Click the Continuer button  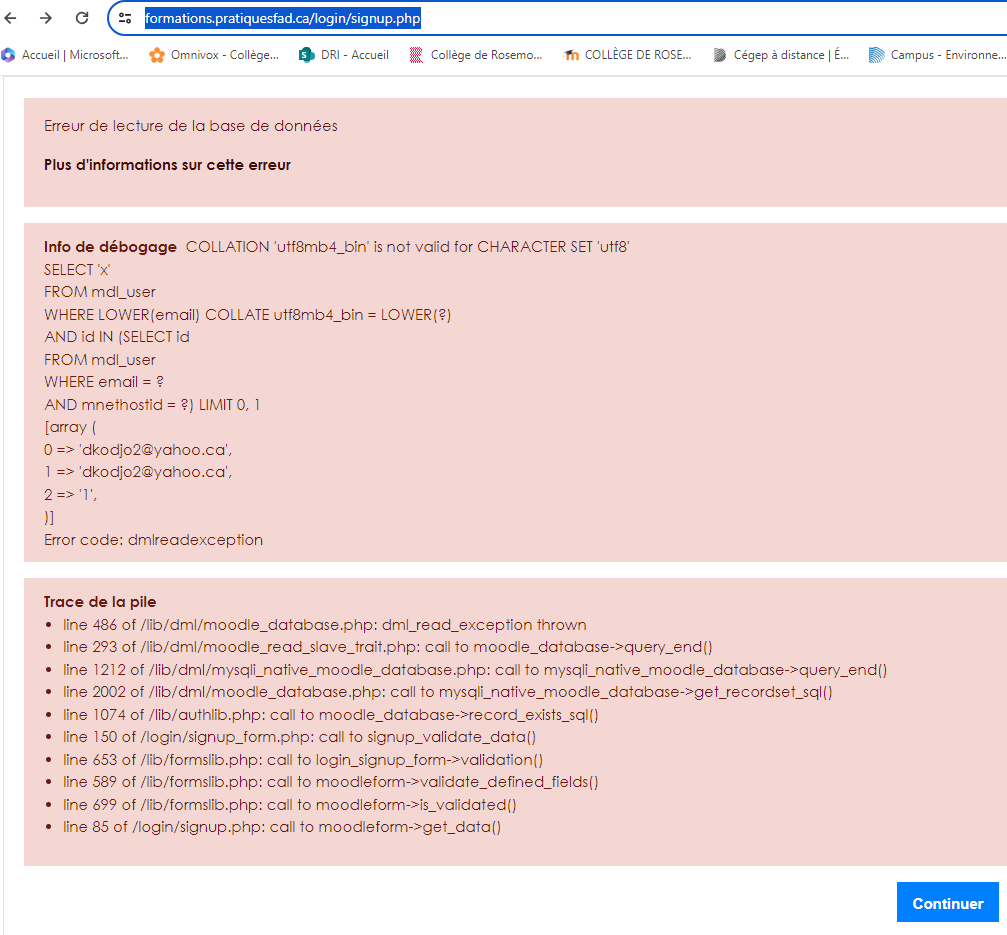click(x=947, y=903)
